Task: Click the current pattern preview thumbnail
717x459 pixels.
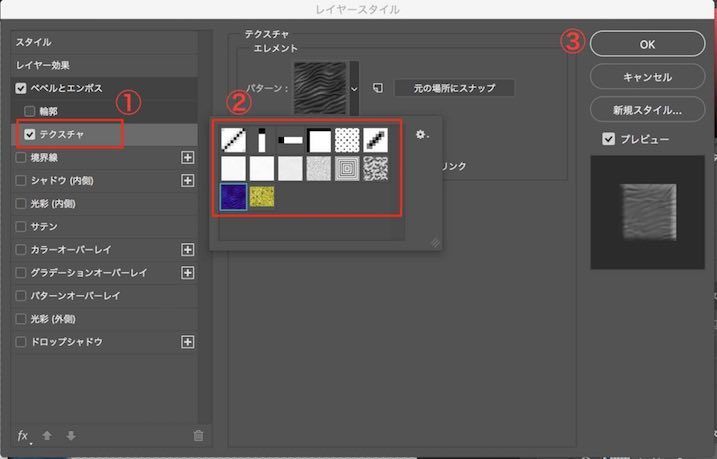Action: pos(320,88)
